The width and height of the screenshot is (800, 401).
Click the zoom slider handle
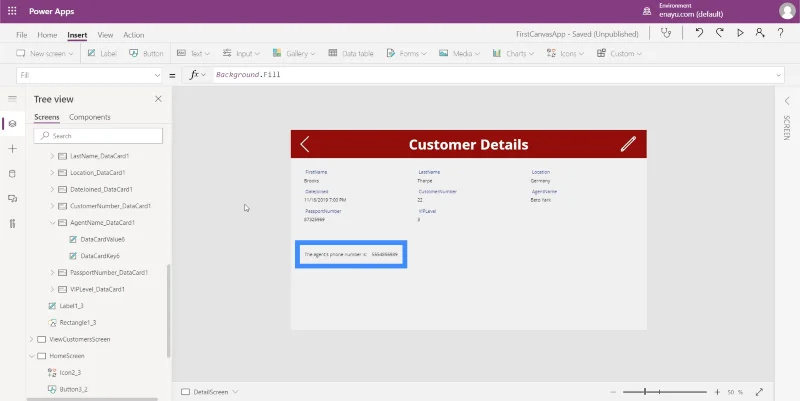(x=645, y=392)
